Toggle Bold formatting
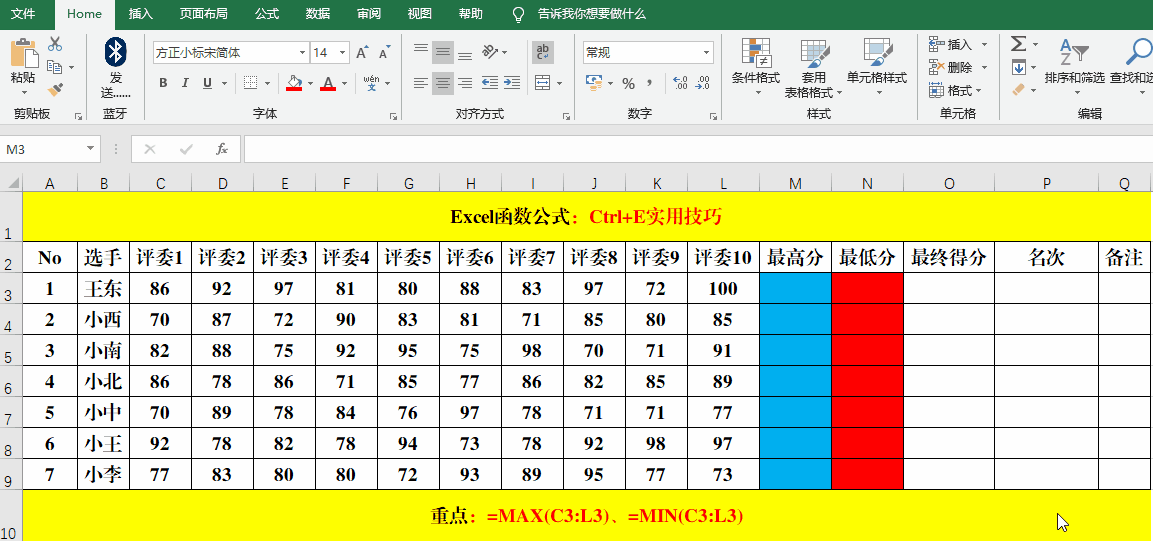 click(x=162, y=83)
